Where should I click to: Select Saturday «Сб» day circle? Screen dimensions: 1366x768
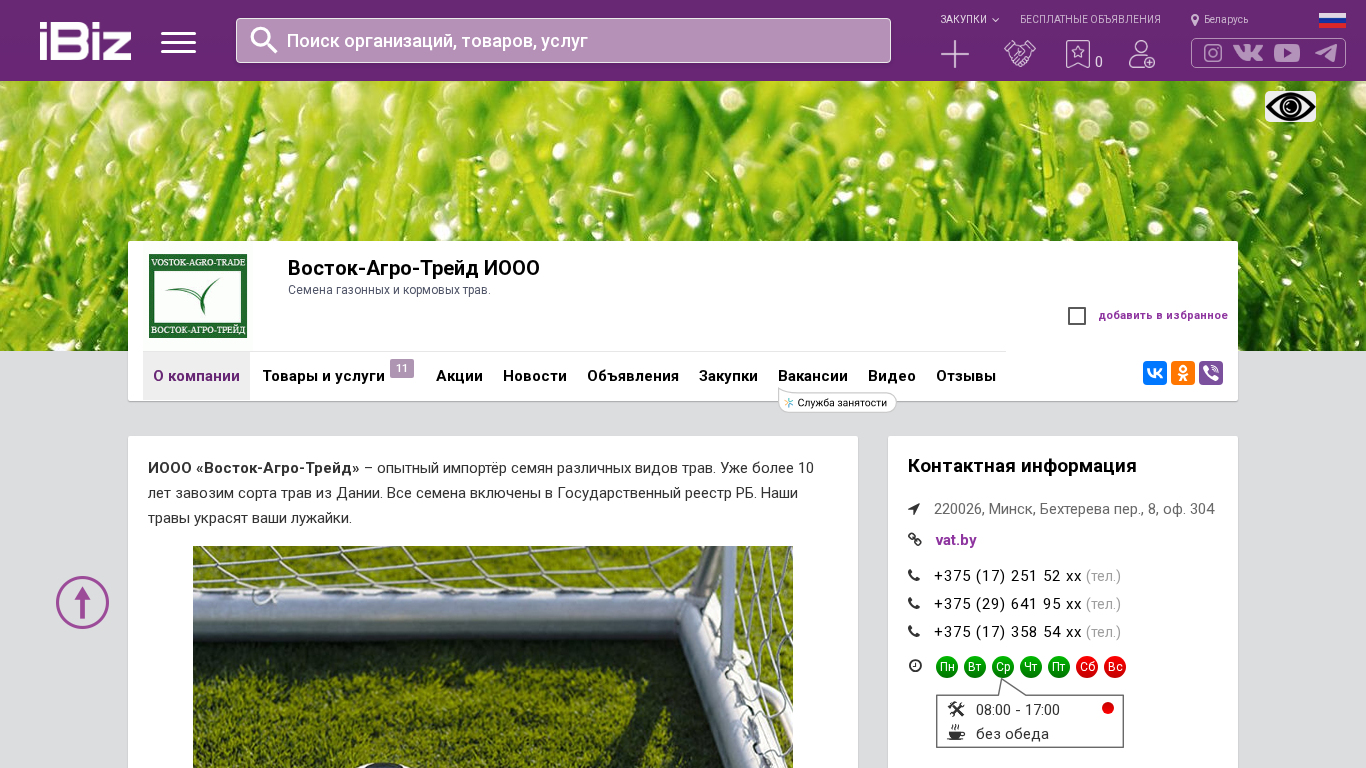click(1087, 667)
